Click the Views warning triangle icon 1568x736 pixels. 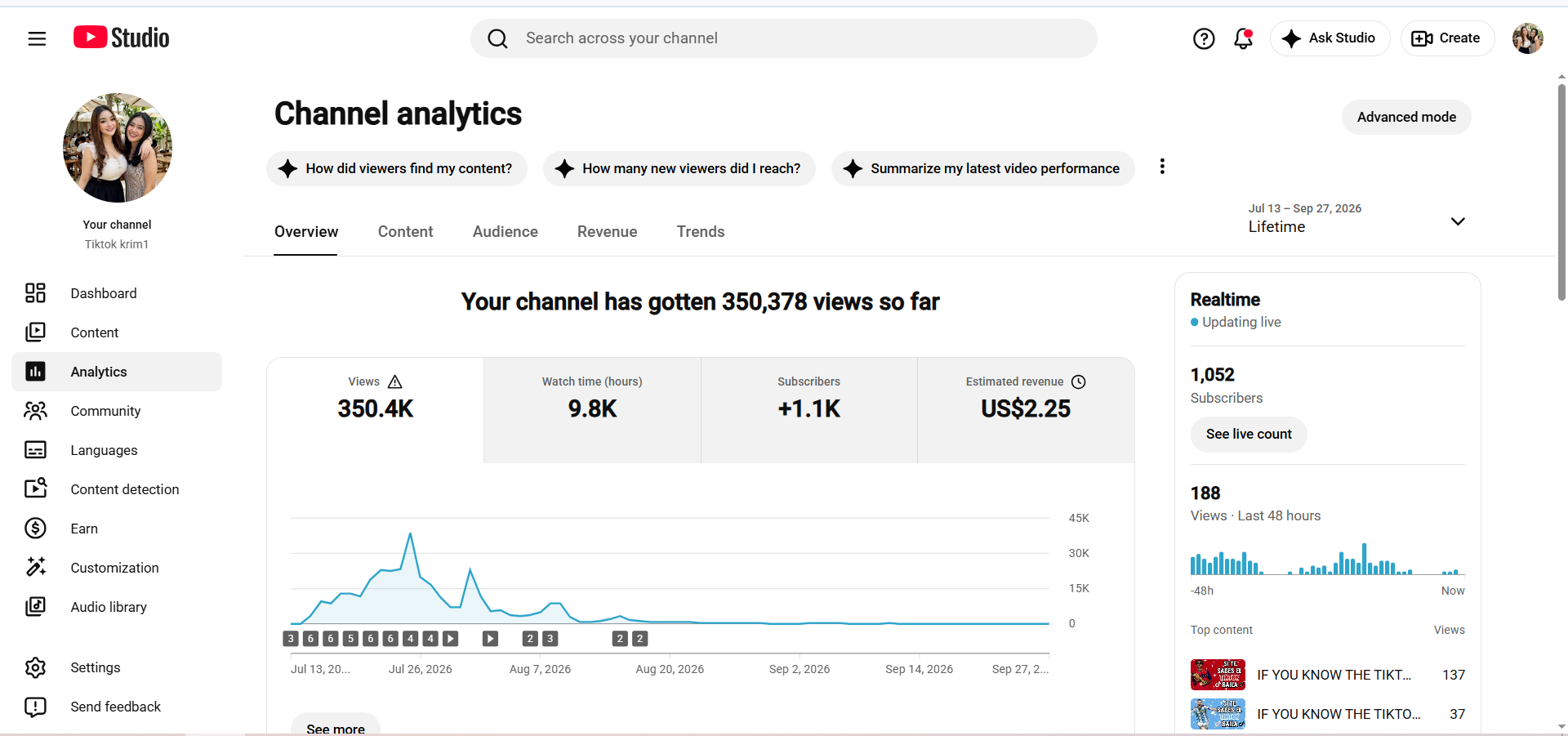[395, 381]
